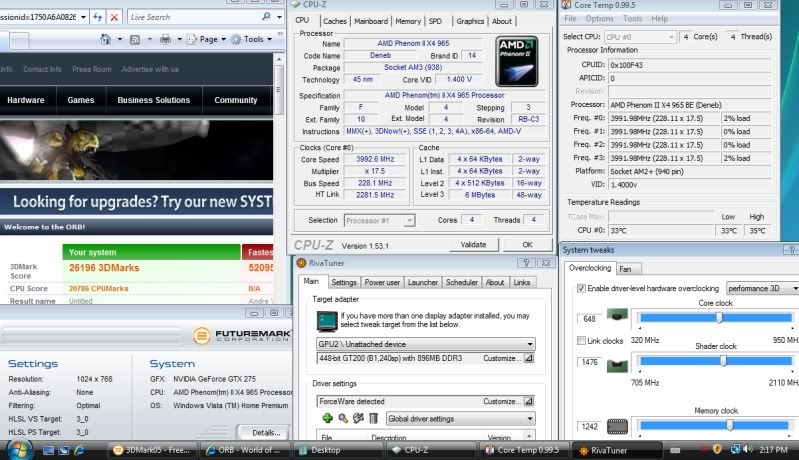
Task: Click the Validate button in CPU-Z
Action: coord(473,244)
